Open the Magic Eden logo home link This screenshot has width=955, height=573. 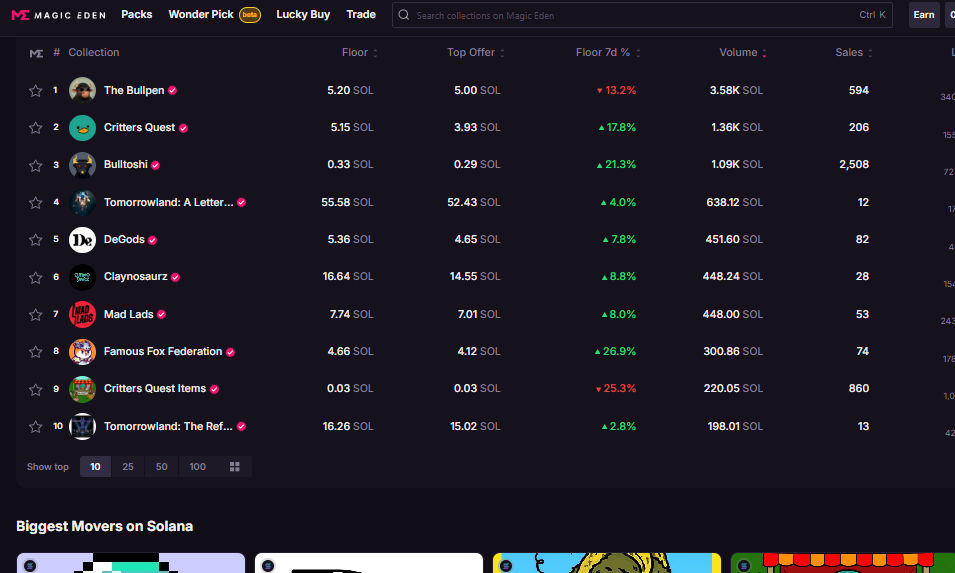click(58, 15)
